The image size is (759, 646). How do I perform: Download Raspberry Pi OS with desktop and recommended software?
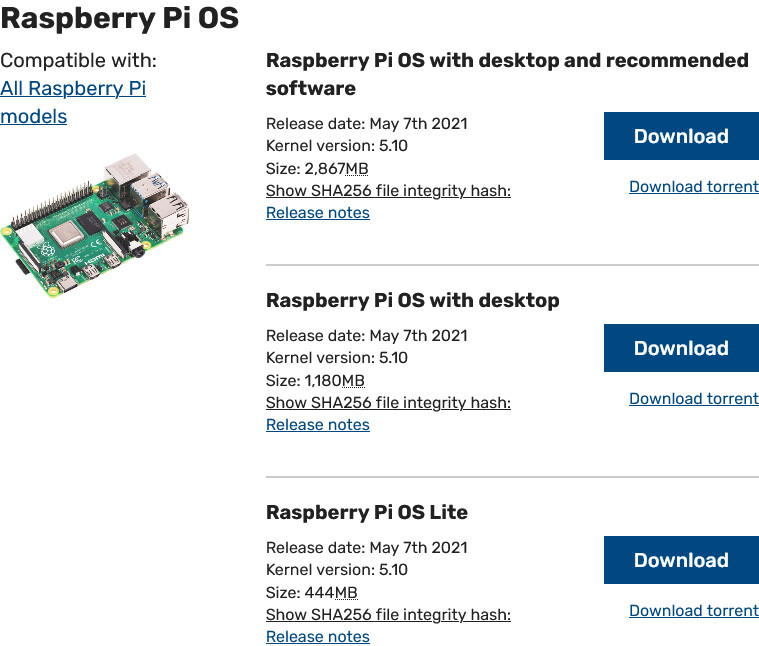click(681, 137)
